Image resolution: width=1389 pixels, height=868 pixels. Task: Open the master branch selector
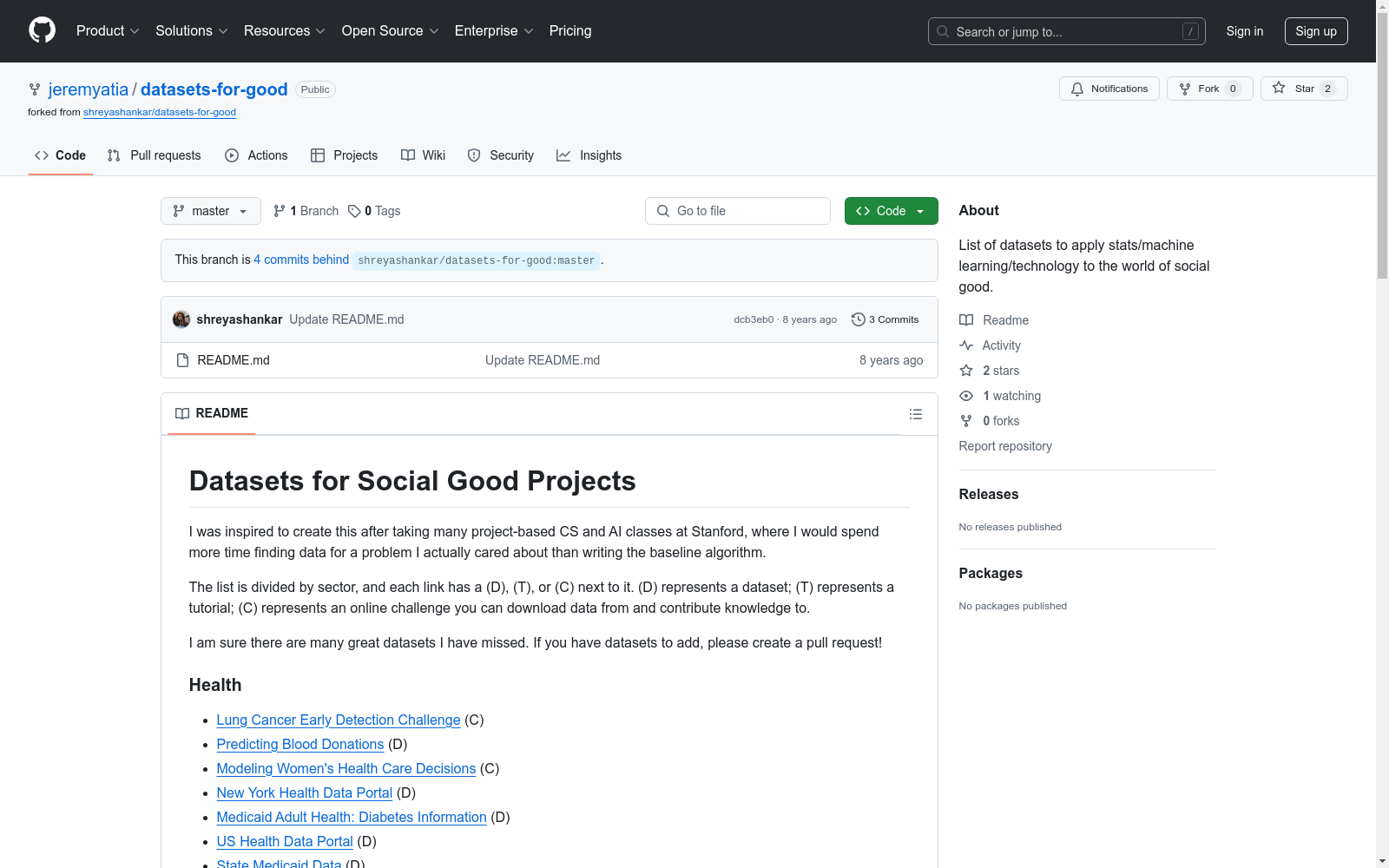click(211, 211)
